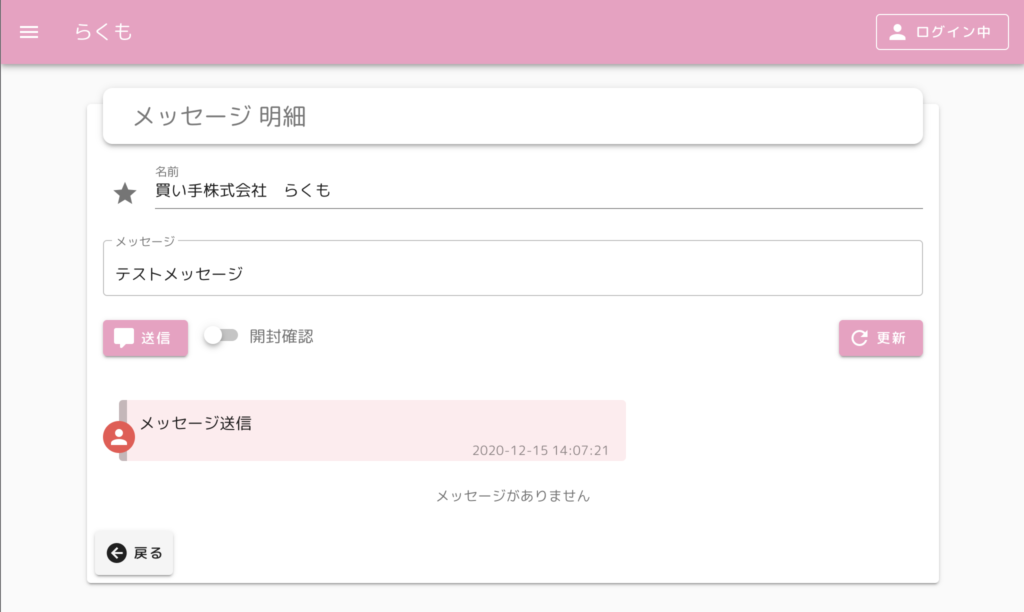Click the back arrow icon in 戻る
This screenshot has height=612, width=1024.
tap(117, 553)
